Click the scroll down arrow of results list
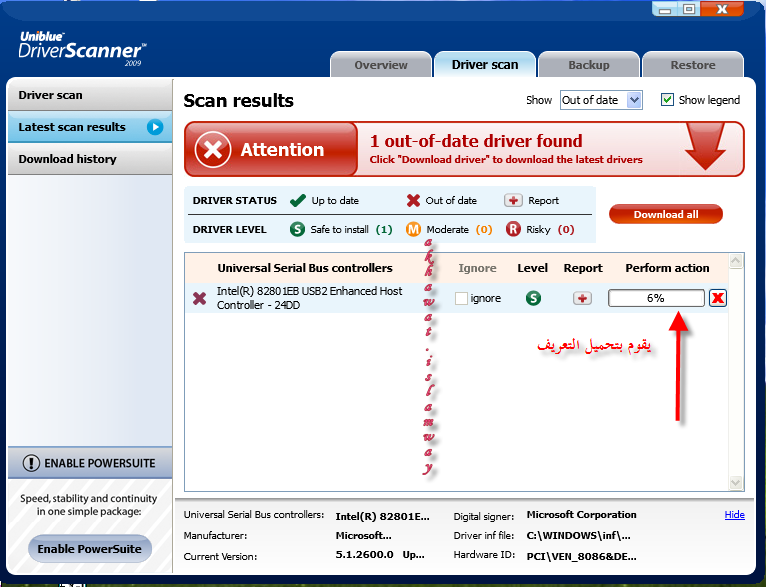 (736, 483)
